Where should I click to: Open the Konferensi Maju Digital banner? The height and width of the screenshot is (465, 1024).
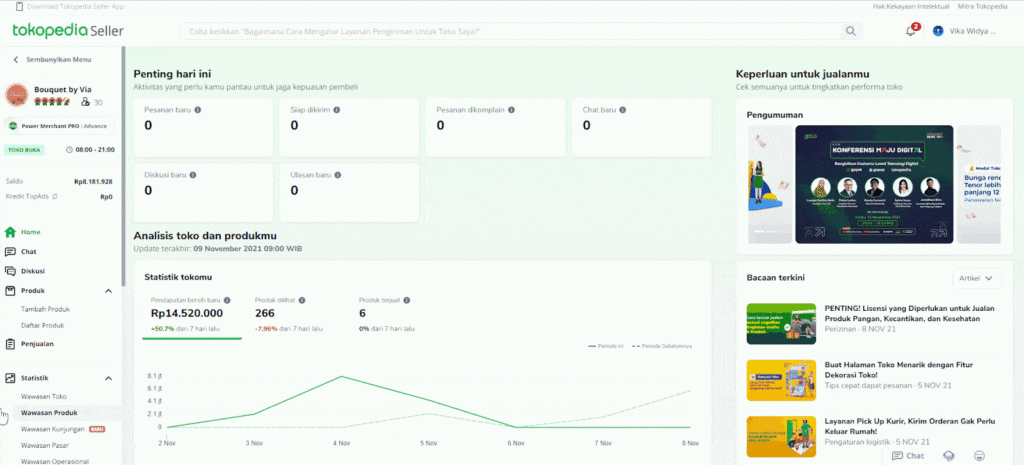click(874, 184)
